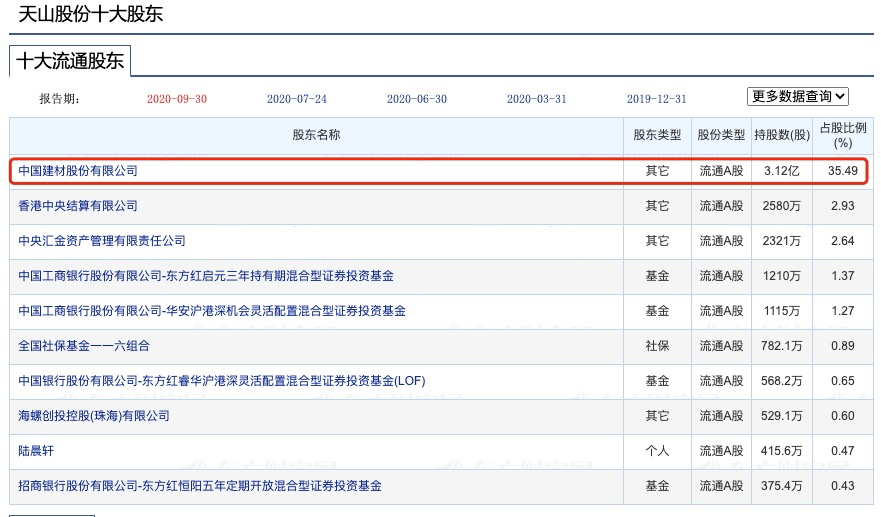Open shareholder 中央汇金资产管理有限责任公司

coord(102,241)
